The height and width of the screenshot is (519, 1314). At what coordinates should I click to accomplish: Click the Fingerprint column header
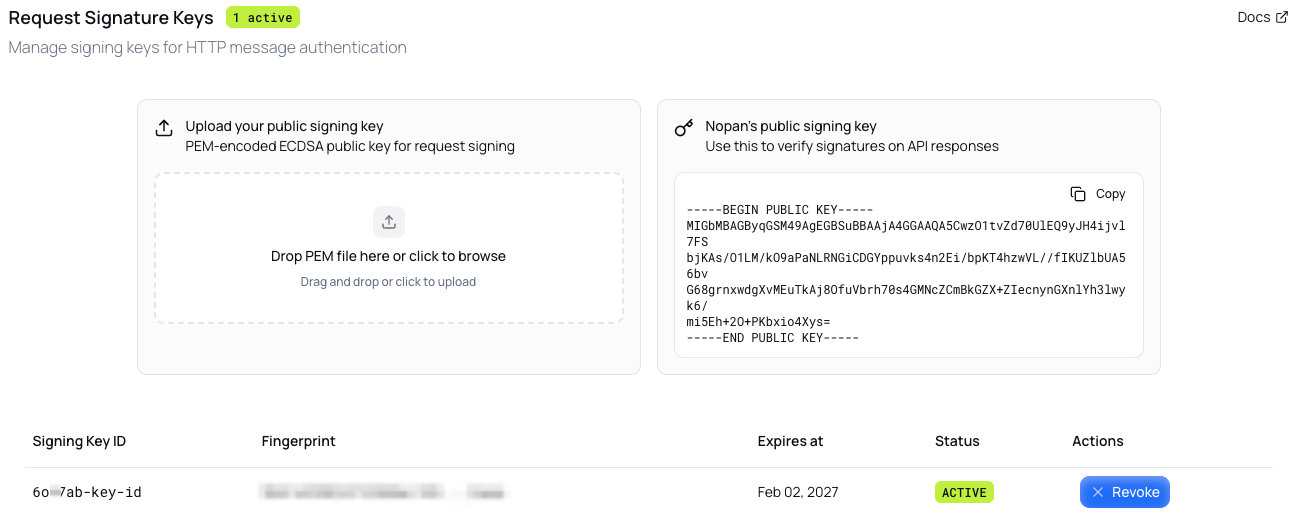[298, 441]
